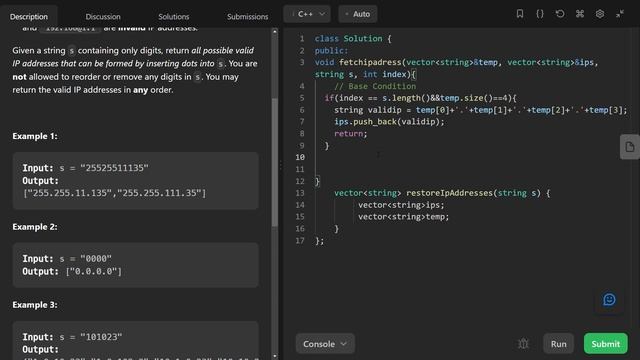Open editor settings gear icon
Image resolution: width=640 pixels, height=360 pixels.
[600, 14]
